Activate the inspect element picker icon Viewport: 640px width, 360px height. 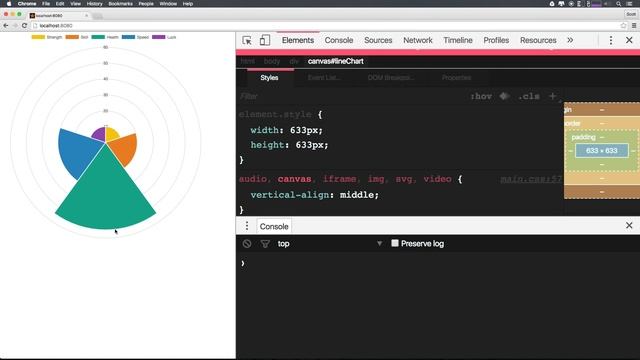pyautogui.click(x=247, y=40)
